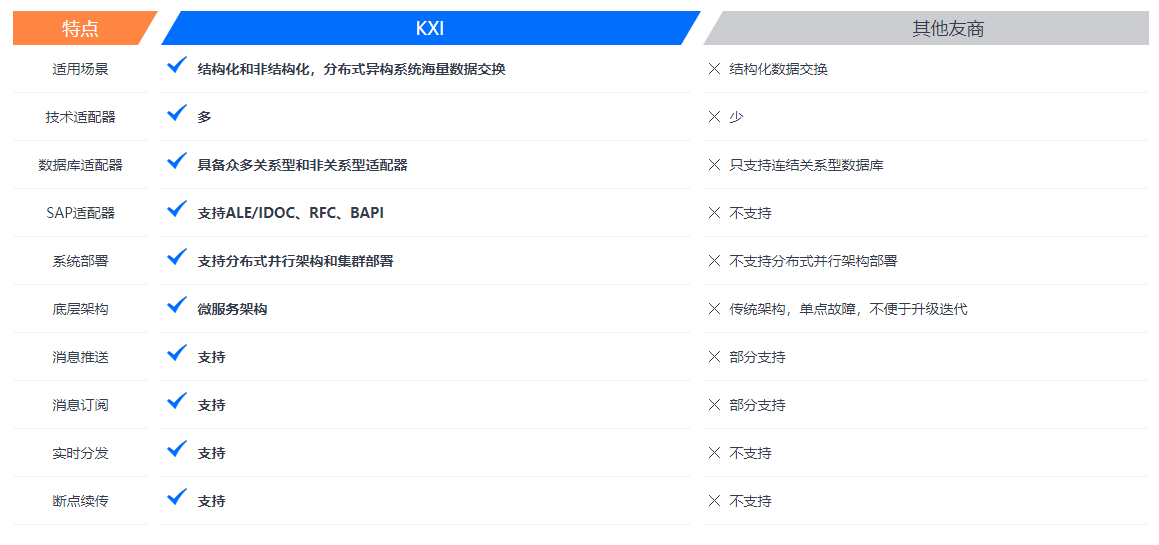Select the blue KXI column header
This screenshot has width=1159, height=545.
430,28
